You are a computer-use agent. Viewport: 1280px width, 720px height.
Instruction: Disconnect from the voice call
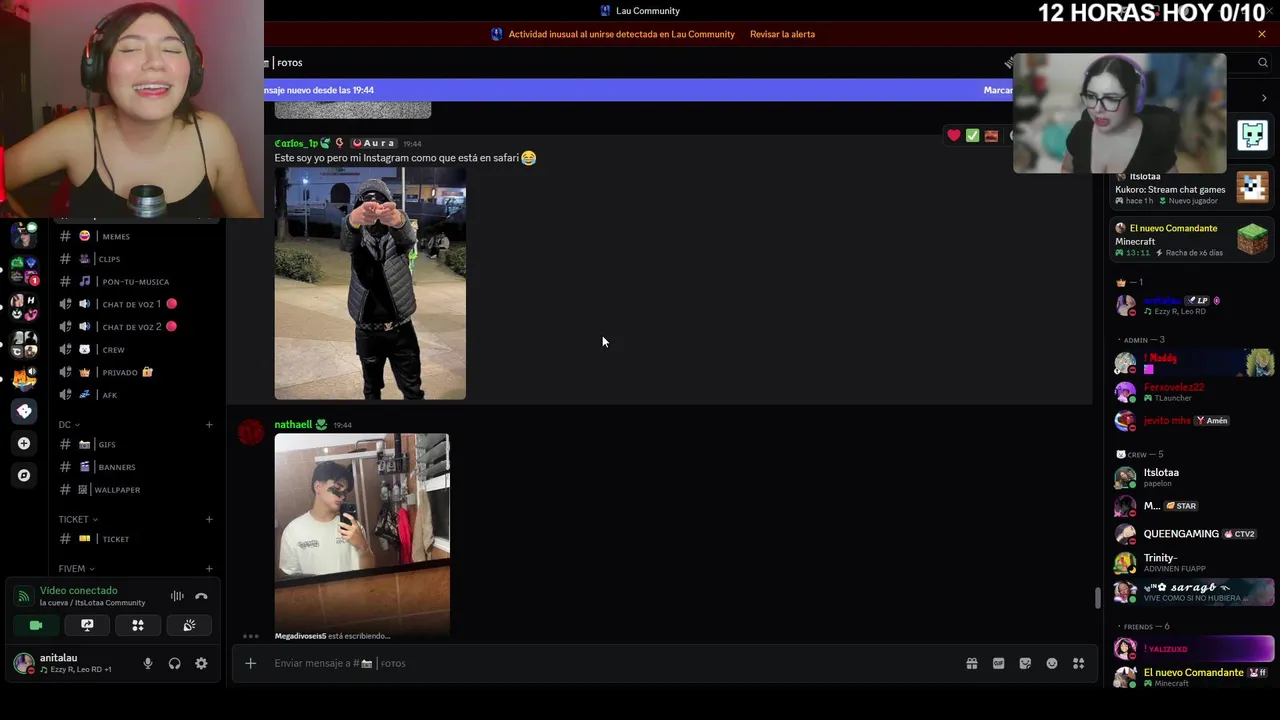tap(201, 596)
